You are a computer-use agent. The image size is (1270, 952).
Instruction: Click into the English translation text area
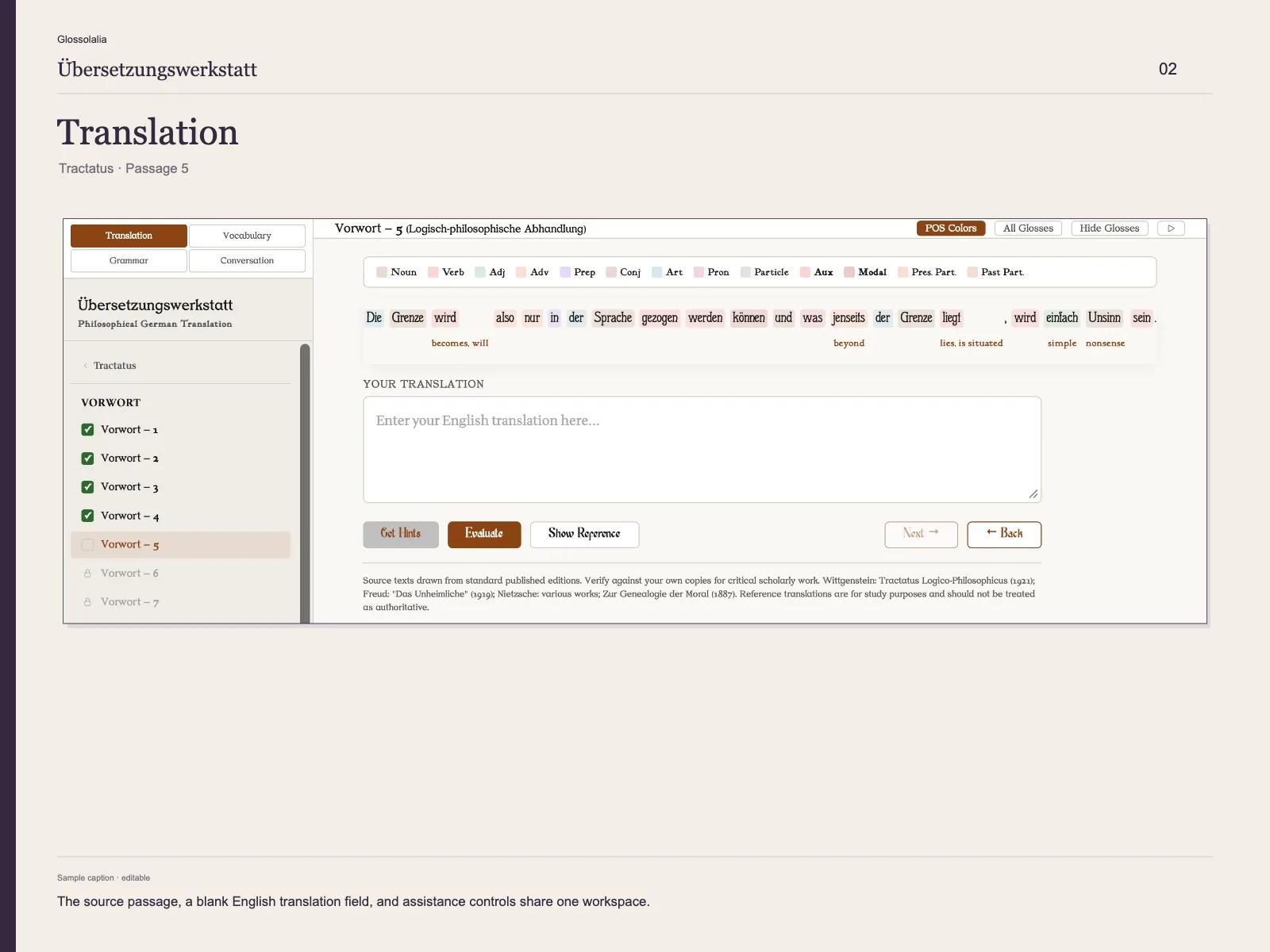point(702,450)
